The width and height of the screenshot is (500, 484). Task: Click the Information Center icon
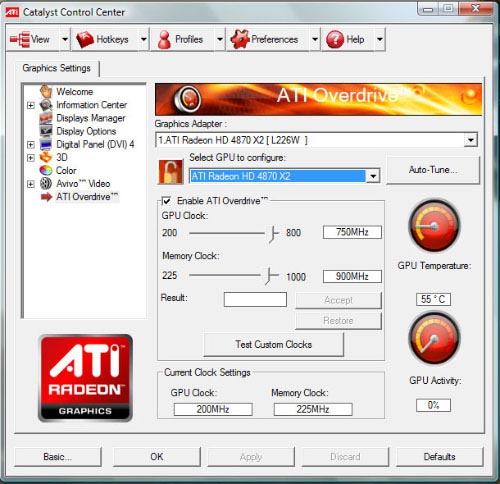click(46, 105)
